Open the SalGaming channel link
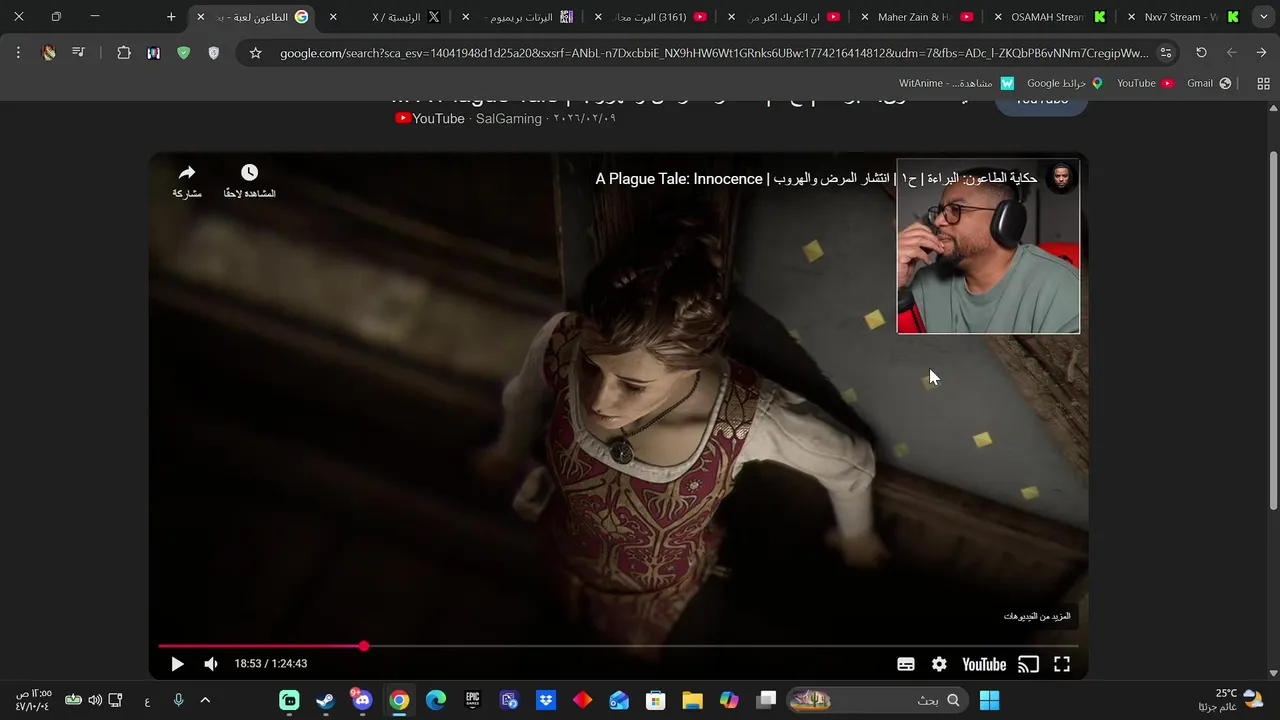The image size is (1280, 720). tap(508, 119)
